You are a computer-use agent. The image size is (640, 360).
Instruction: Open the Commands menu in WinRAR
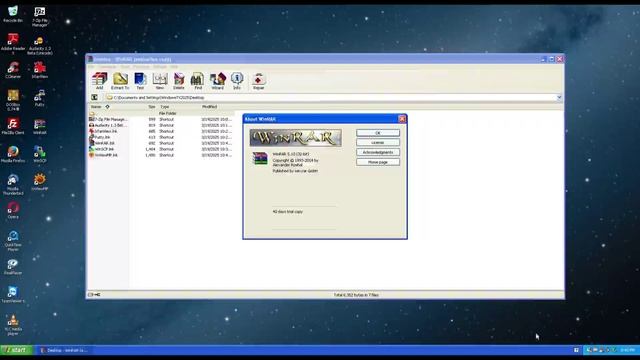[x=107, y=67]
